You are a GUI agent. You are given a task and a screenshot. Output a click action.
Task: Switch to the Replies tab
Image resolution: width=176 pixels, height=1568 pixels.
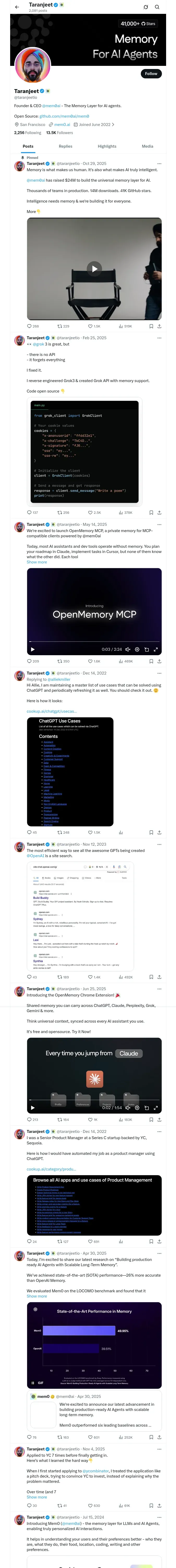(65, 146)
